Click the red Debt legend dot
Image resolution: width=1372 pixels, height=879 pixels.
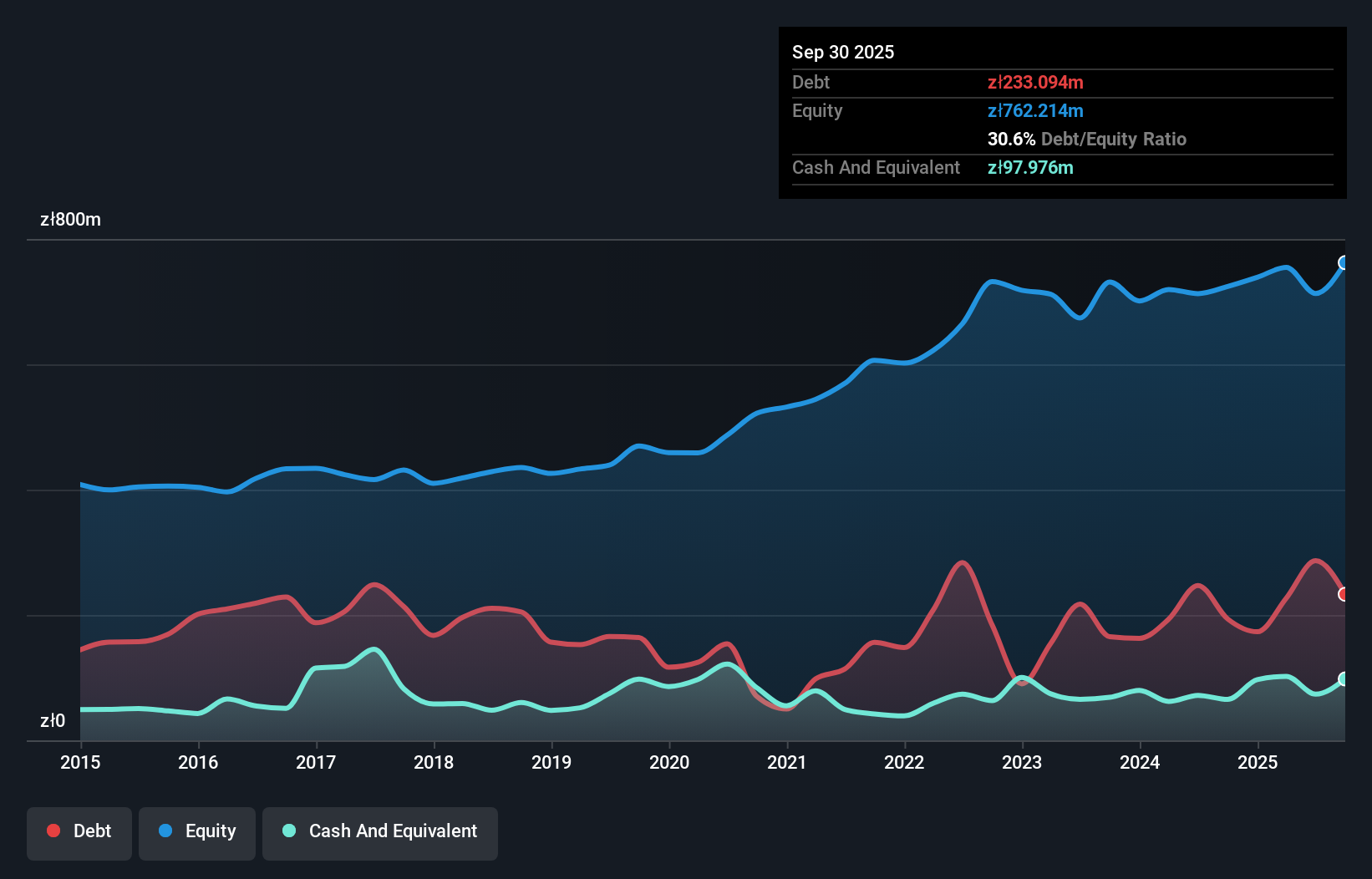click(x=53, y=831)
